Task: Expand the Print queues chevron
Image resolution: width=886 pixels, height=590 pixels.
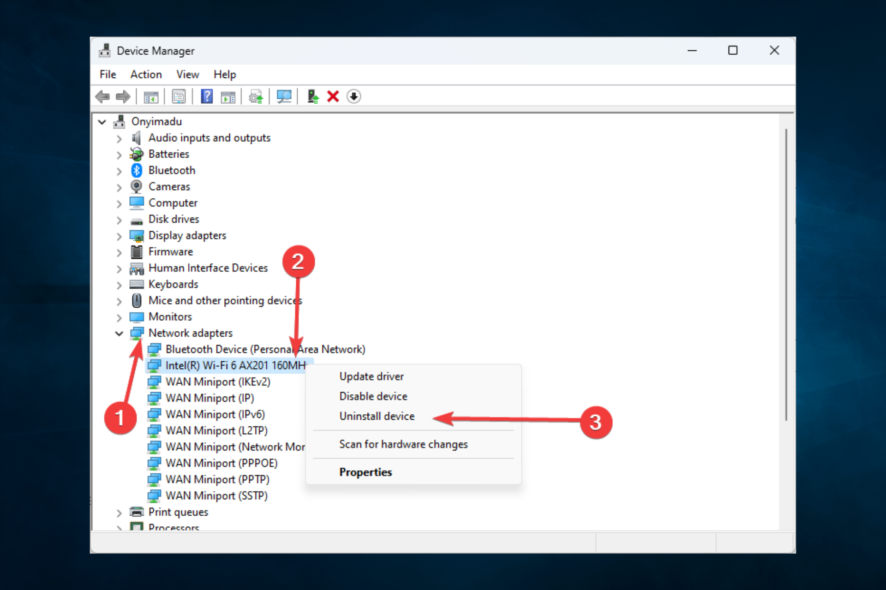Action: pos(119,513)
